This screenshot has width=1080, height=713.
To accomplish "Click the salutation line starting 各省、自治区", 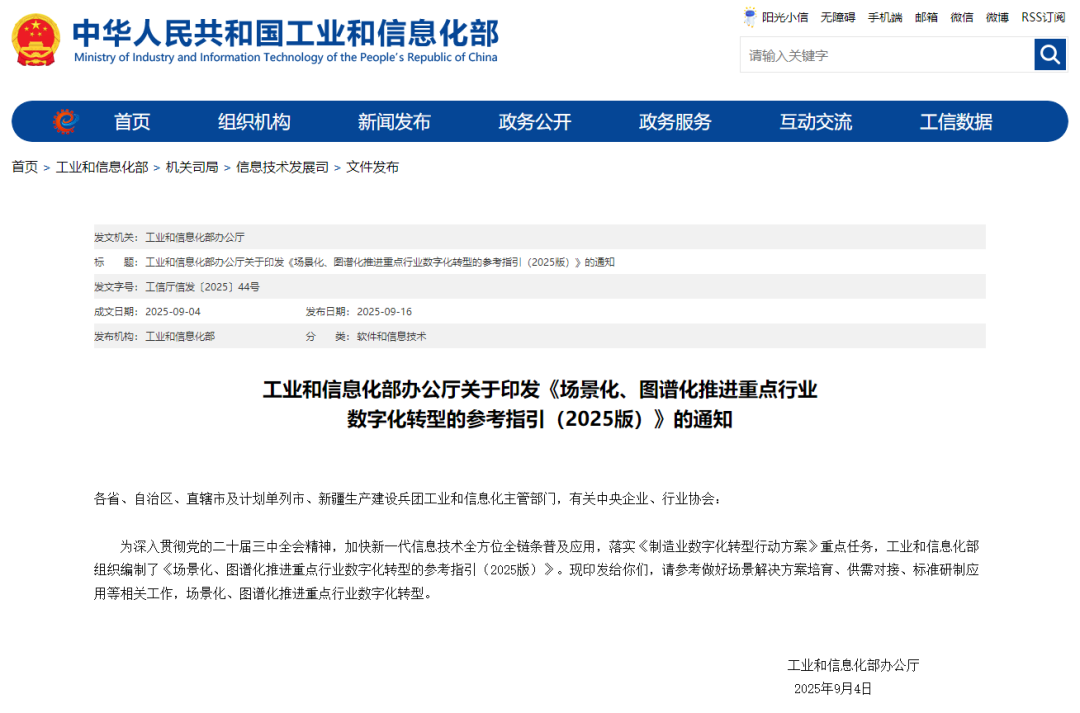I will pos(407,499).
